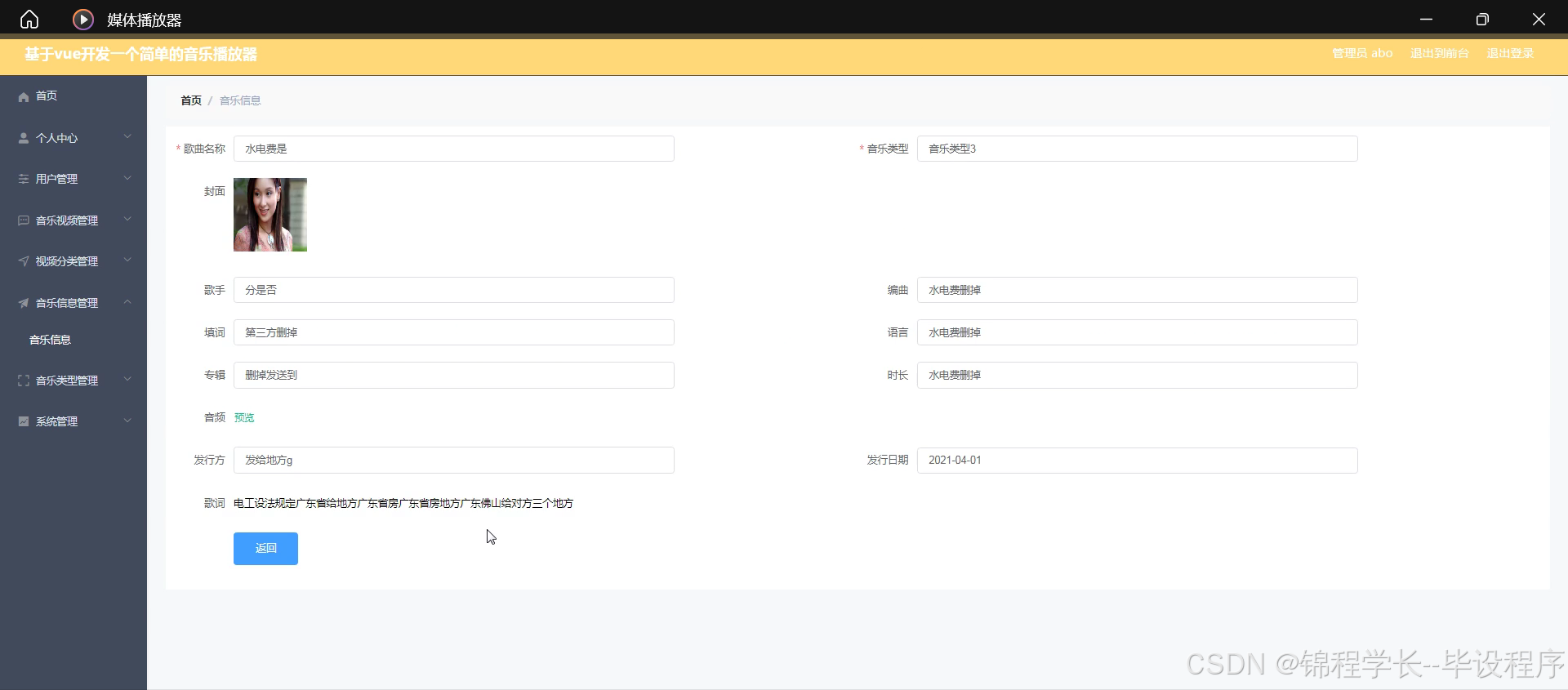Screen dimensions: 1568x690
Task: Click the 语言 input field
Action: pos(1137,332)
